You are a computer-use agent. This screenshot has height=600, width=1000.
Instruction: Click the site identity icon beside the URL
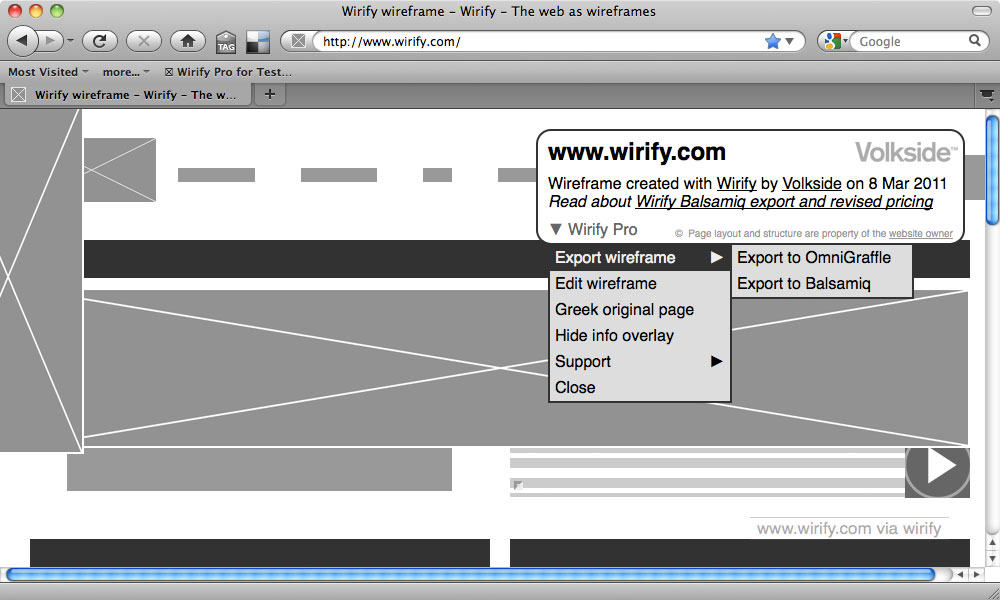(298, 41)
